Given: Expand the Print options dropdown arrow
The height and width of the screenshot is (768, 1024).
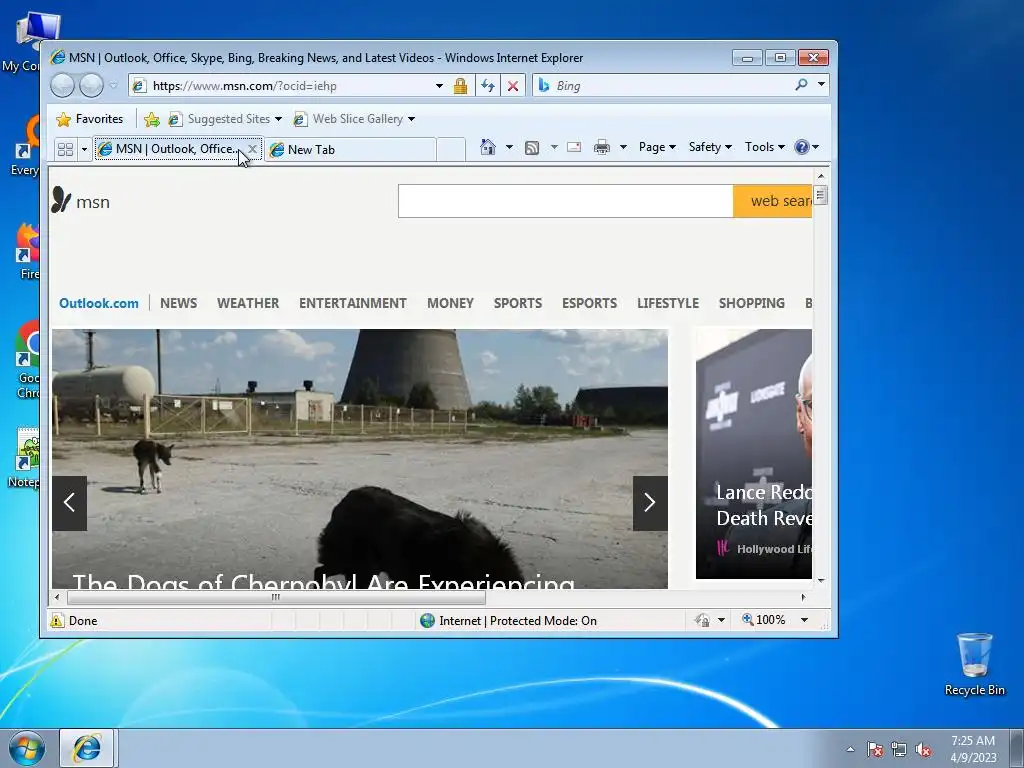Looking at the screenshot, I should click(623, 147).
